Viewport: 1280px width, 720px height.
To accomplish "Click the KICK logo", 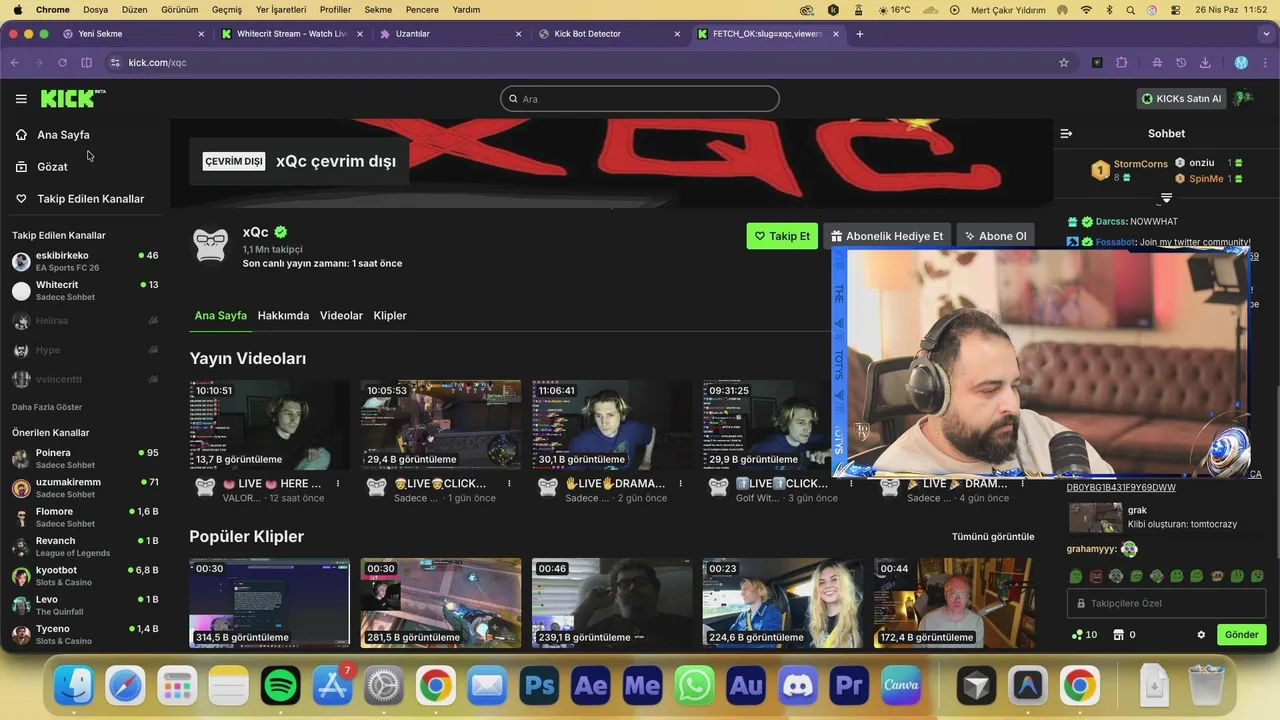I will [x=73, y=98].
